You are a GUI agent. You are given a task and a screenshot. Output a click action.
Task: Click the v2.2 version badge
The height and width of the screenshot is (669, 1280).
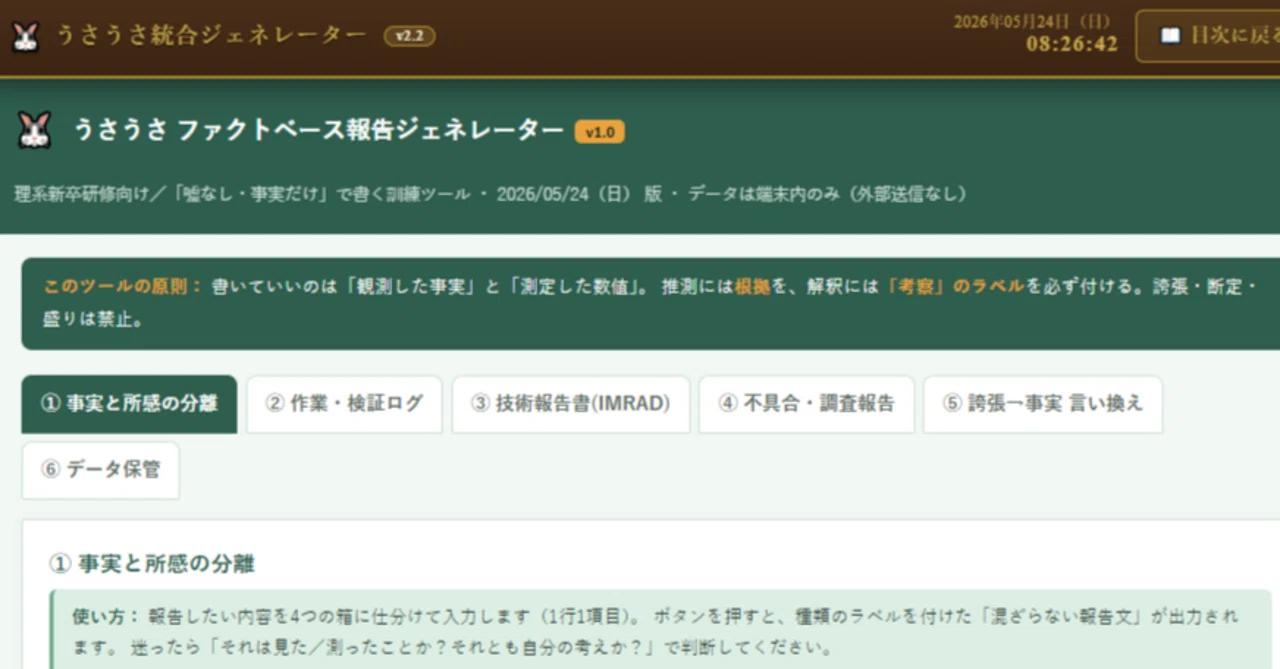tap(409, 36)
